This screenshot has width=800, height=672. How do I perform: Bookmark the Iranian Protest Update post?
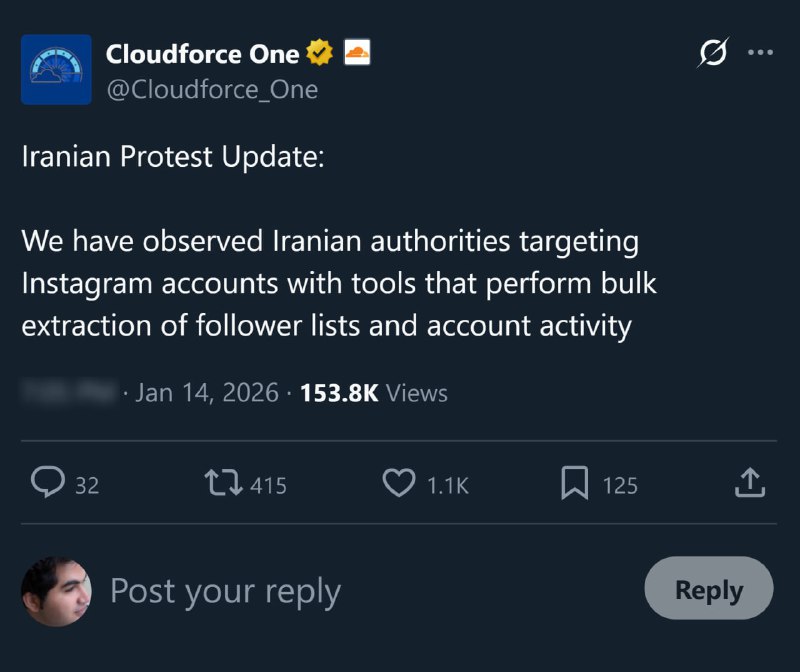(x=574, y=484)
